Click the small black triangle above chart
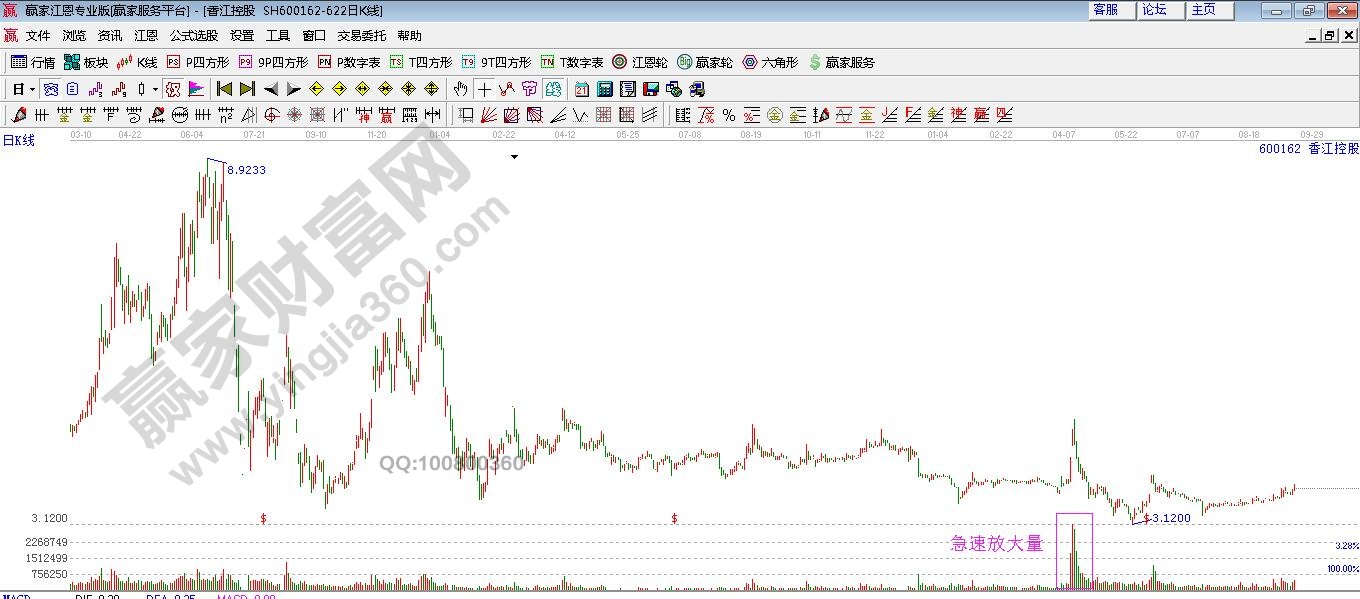1360x599 pixels. (x=515, y=157)
